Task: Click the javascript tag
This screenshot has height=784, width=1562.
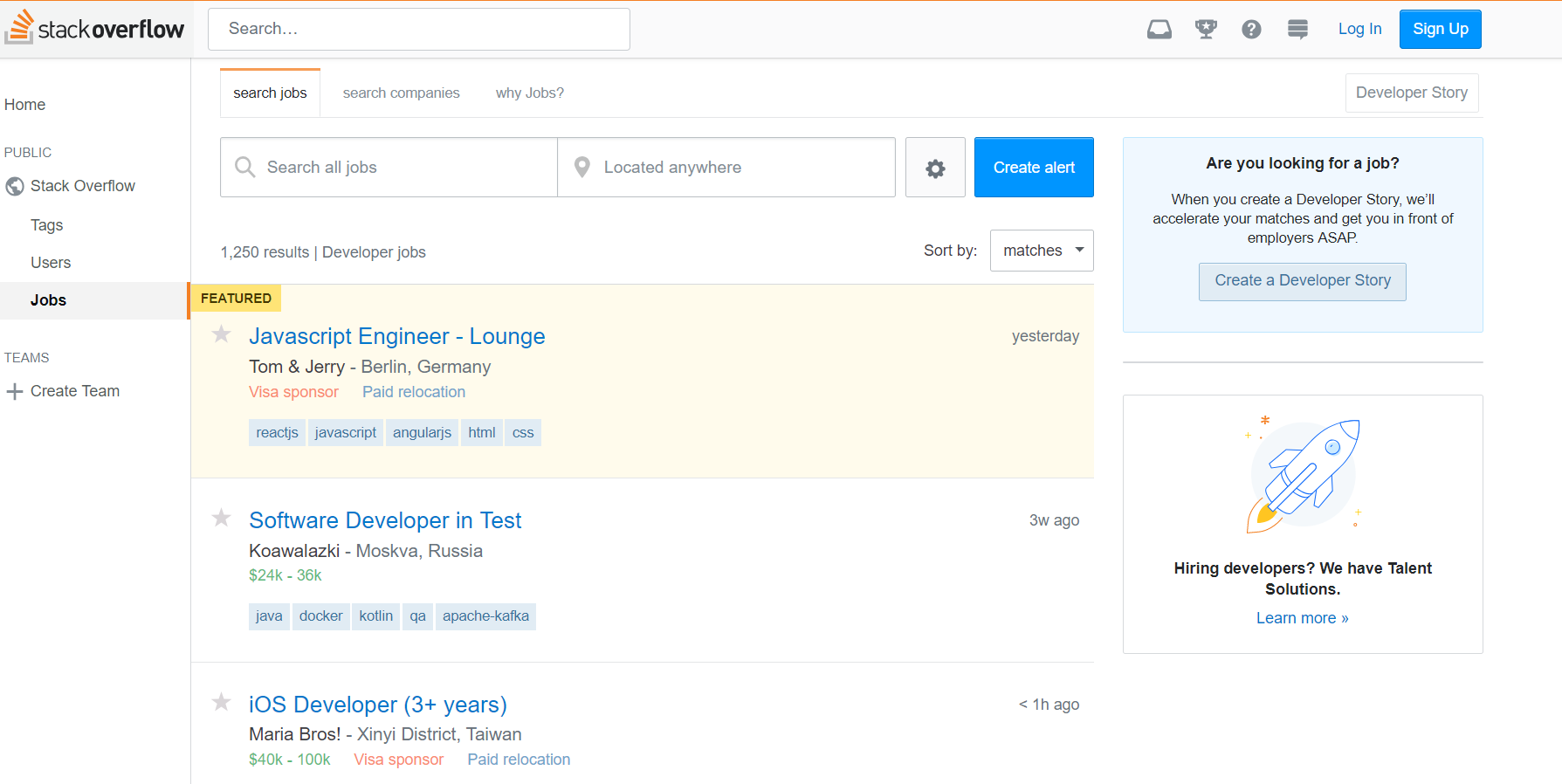Action: [x=346, y=432]
